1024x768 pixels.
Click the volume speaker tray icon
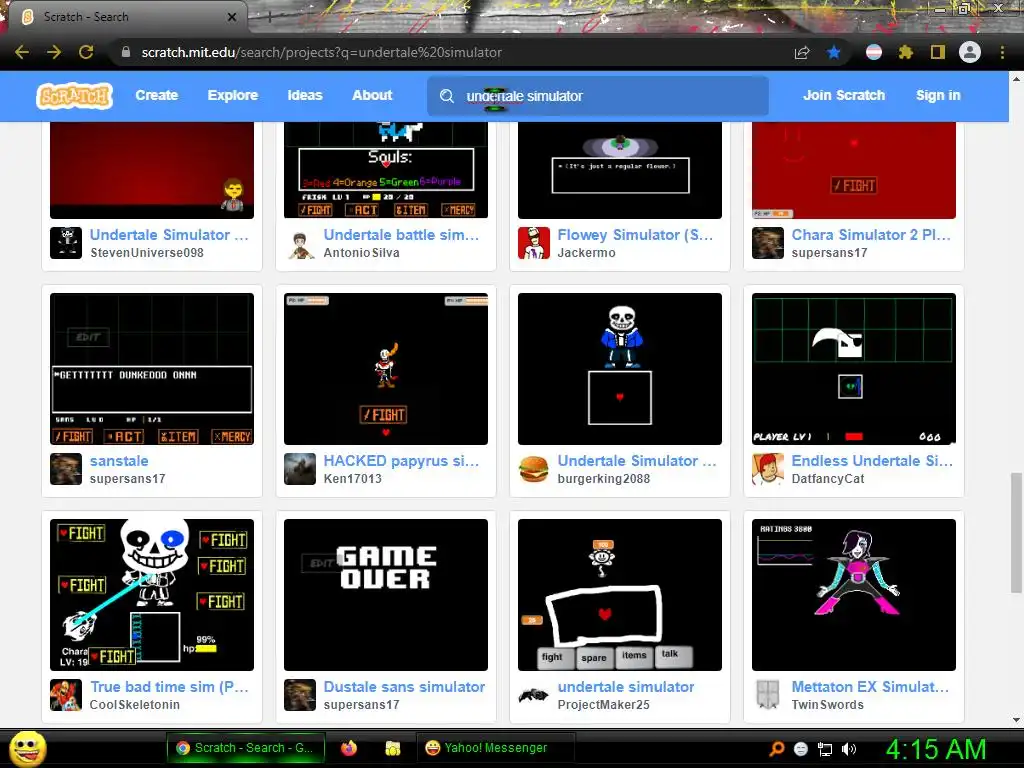(x=849, y=749)
